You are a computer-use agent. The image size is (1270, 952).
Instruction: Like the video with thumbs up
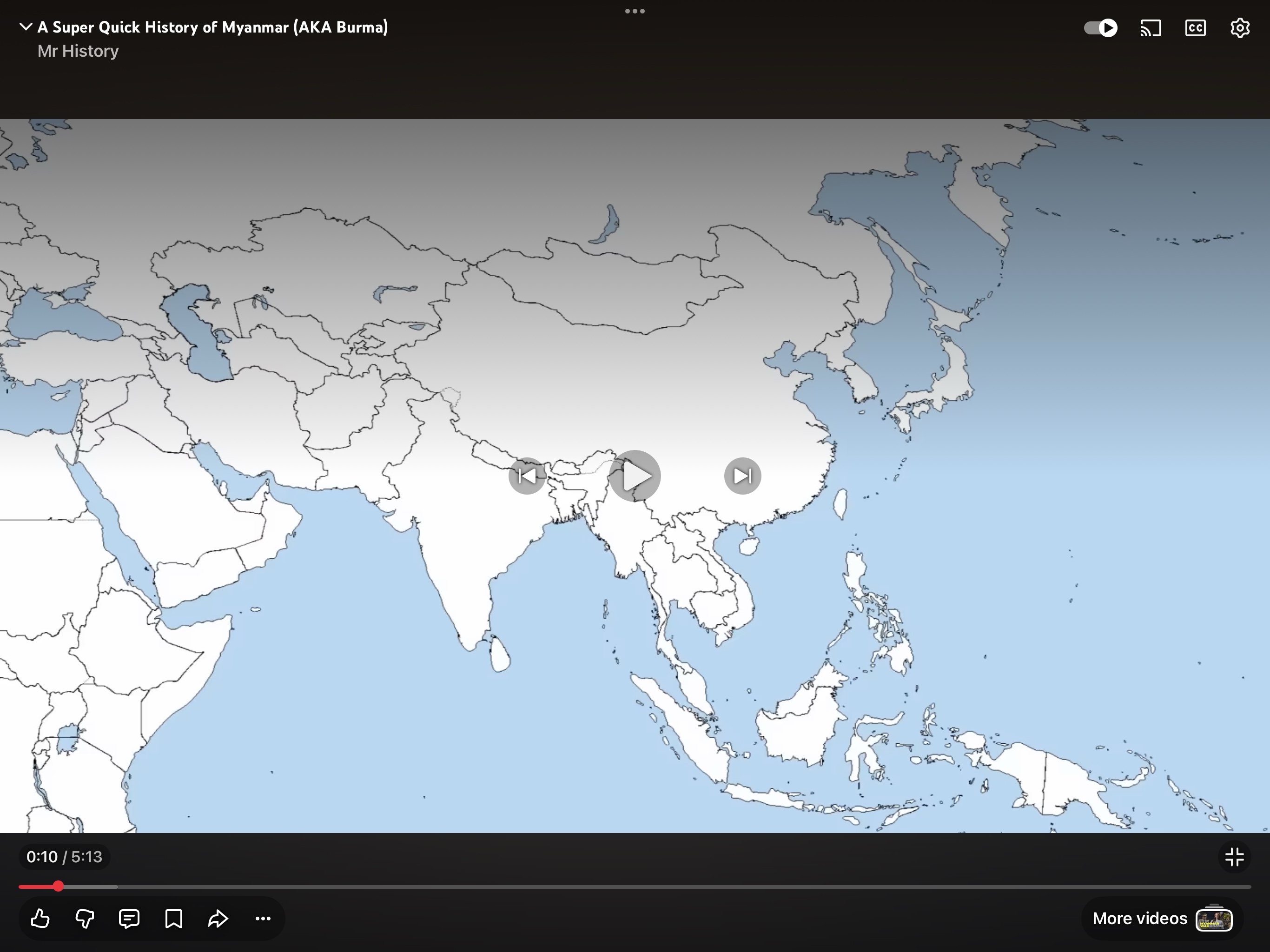(40, 918)
